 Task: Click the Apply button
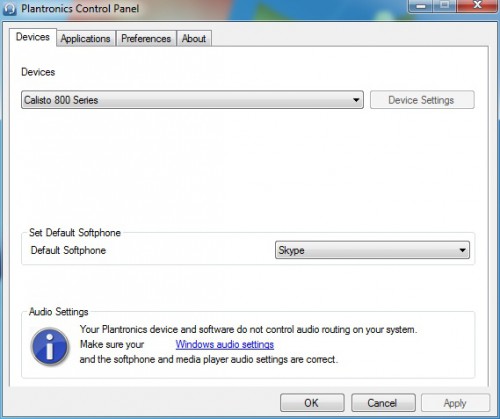[x=455, y=403]
